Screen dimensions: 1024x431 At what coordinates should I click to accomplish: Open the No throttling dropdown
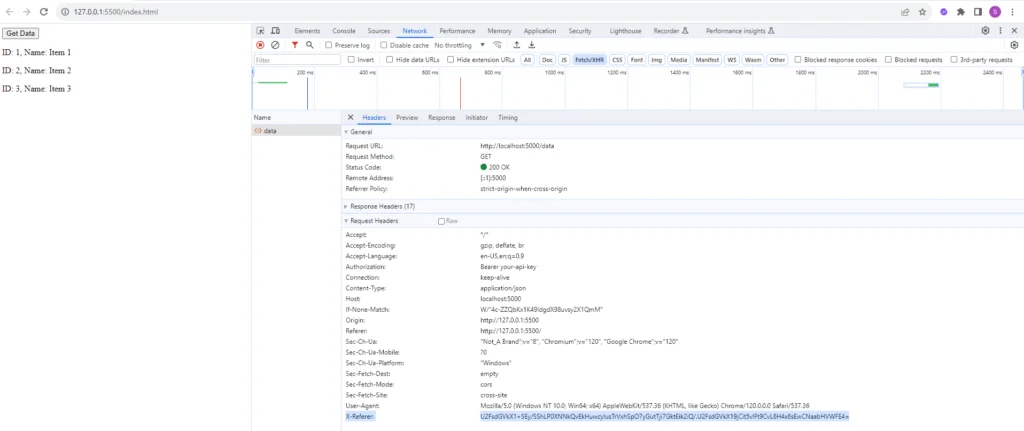coord(460,45)
